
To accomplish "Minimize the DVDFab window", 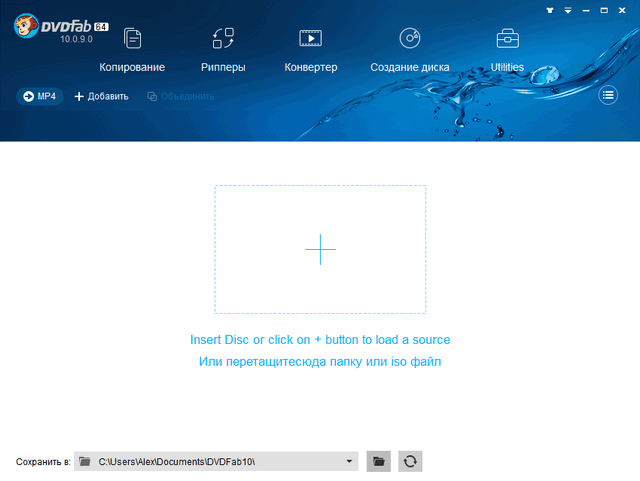I will click(x=586, y=11).
